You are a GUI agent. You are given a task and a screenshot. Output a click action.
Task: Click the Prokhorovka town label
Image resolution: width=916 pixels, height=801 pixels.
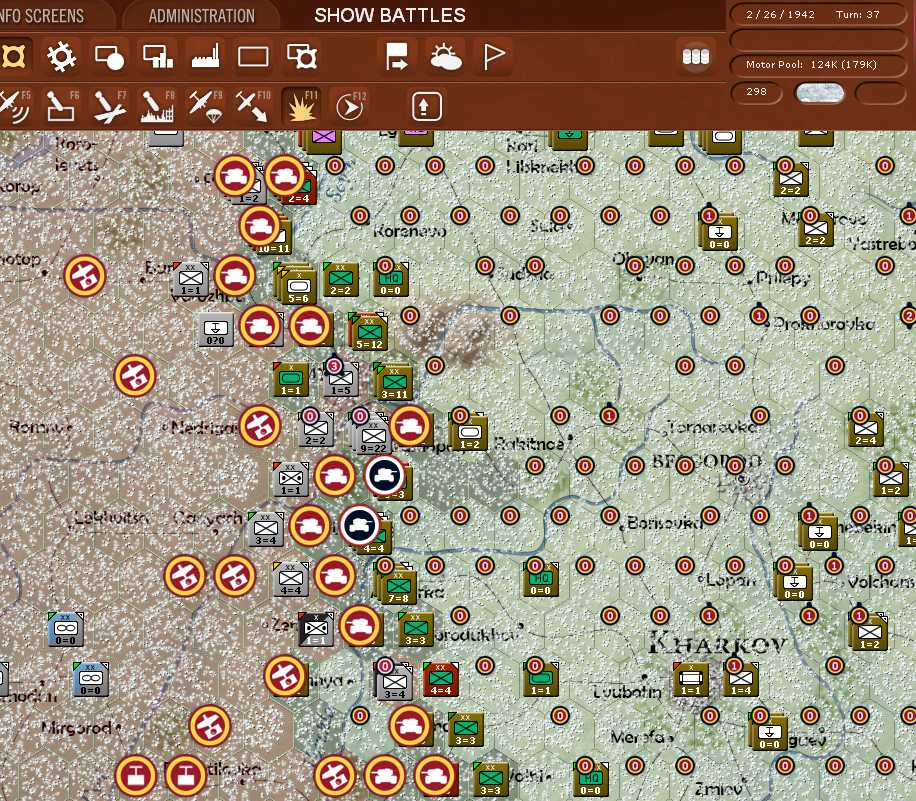(x=824, y=323)
